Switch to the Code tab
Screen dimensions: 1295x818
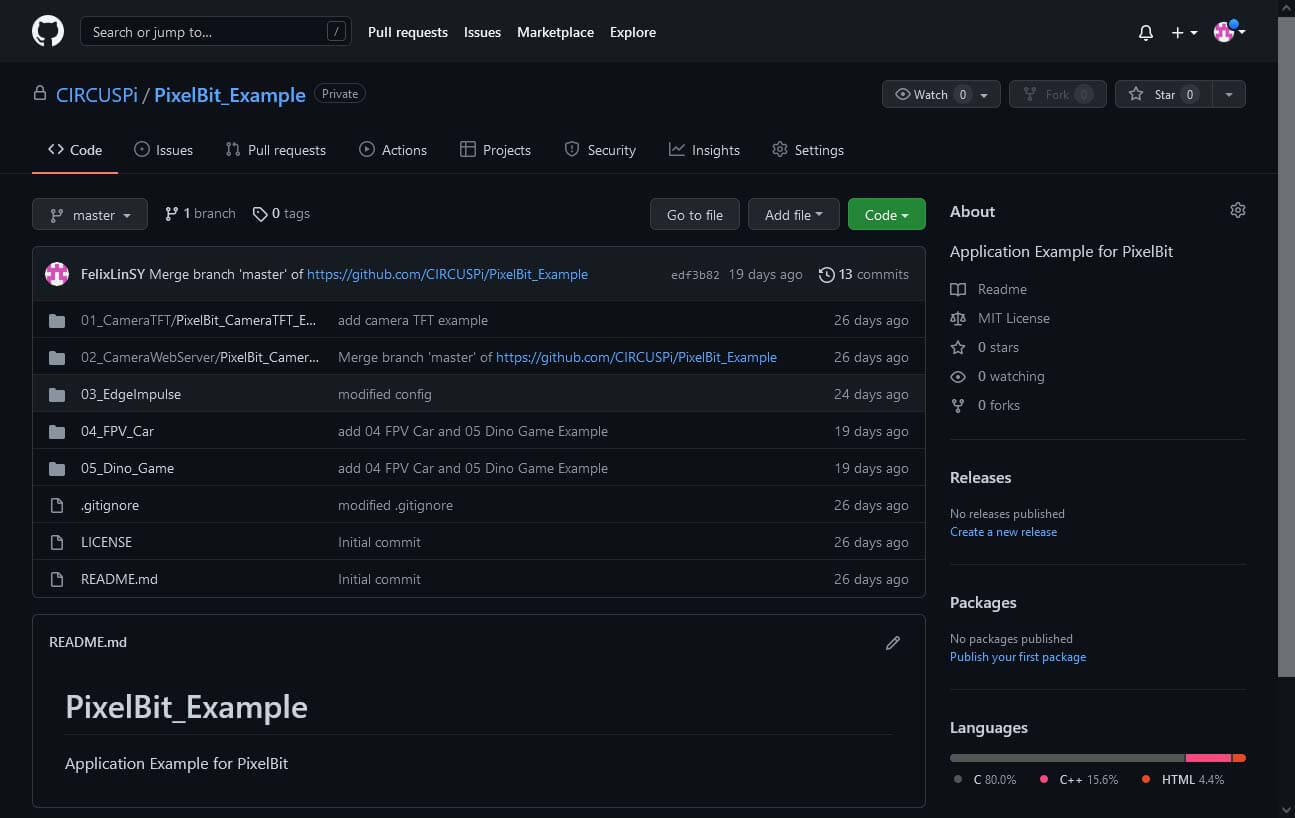(75, 150)
